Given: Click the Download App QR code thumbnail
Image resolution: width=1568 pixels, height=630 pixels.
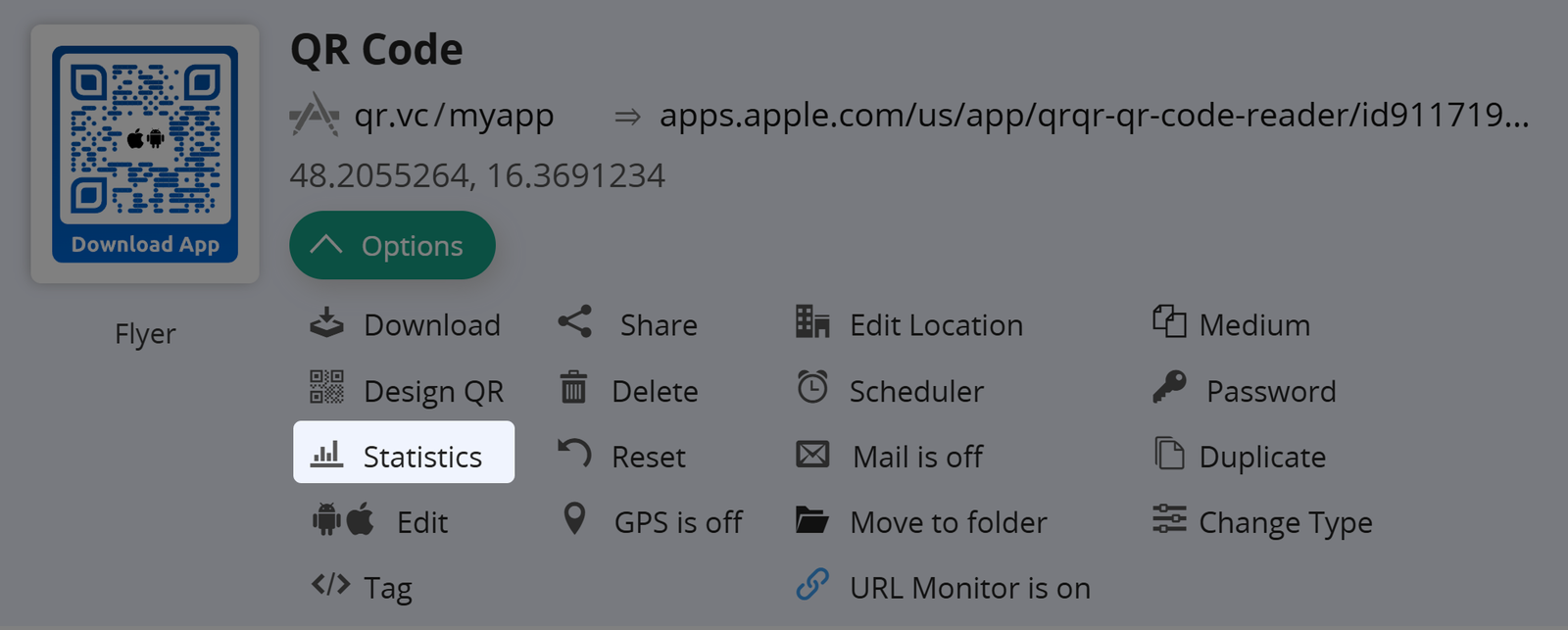Looking at the screenshot, I should pos(145,154).
